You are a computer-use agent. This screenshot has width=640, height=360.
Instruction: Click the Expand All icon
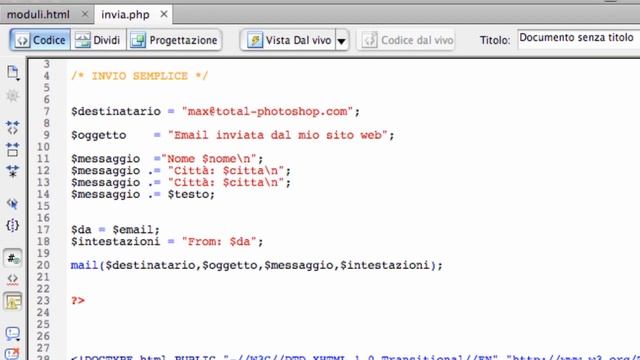[x=13, y=171]
